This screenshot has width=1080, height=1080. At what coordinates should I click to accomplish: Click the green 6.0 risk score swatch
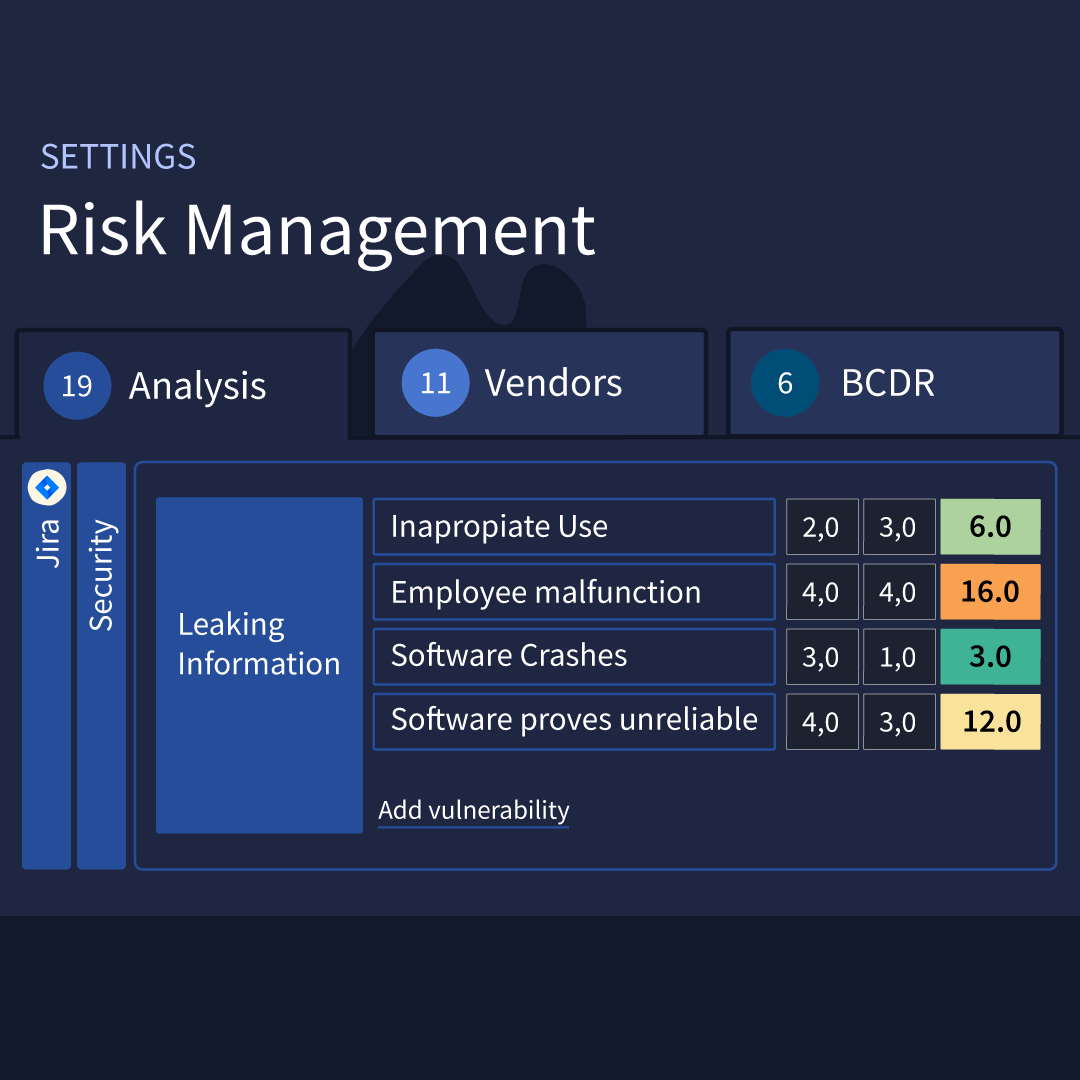point(990,527)
